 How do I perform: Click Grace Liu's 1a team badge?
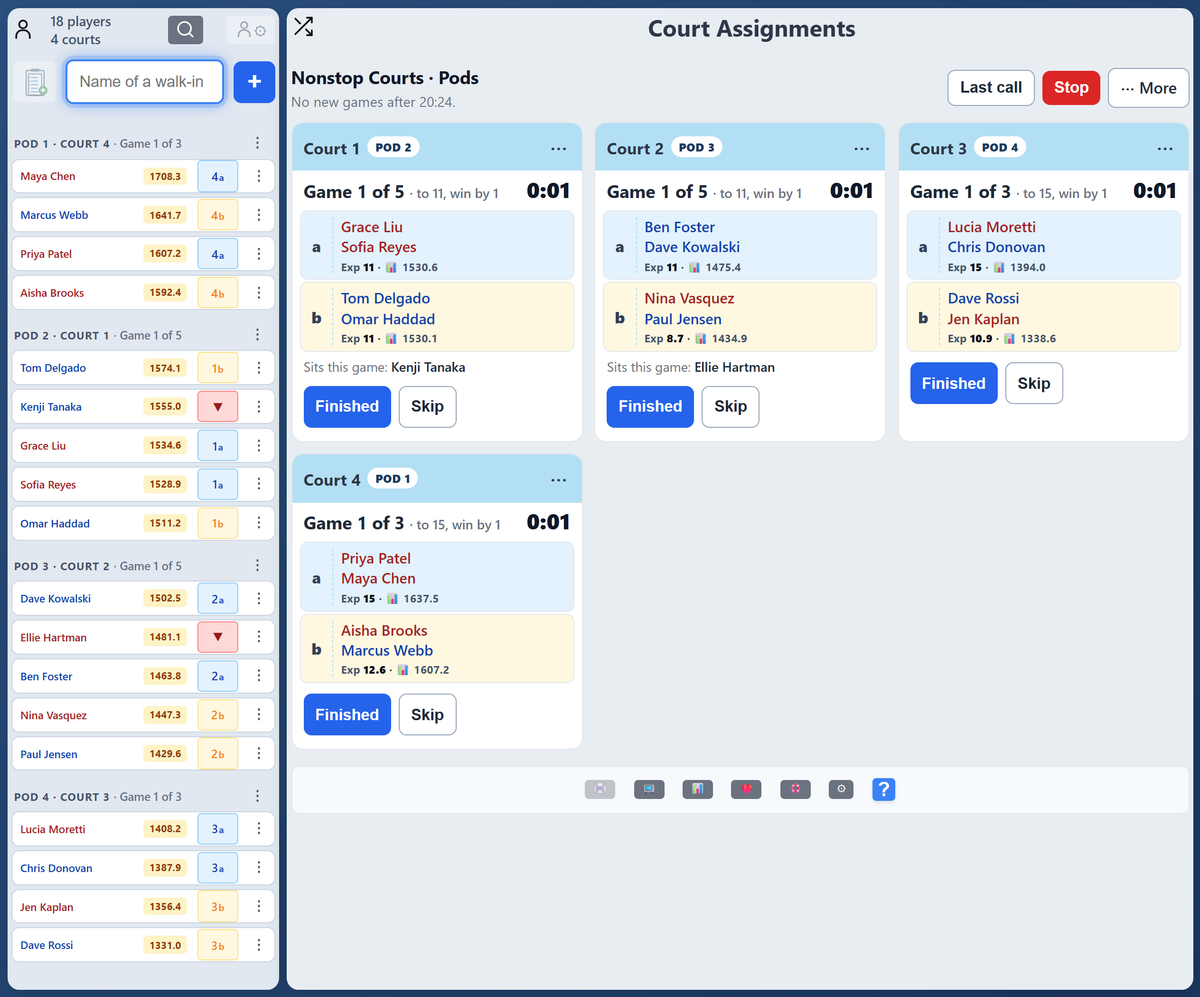(218, 446)
